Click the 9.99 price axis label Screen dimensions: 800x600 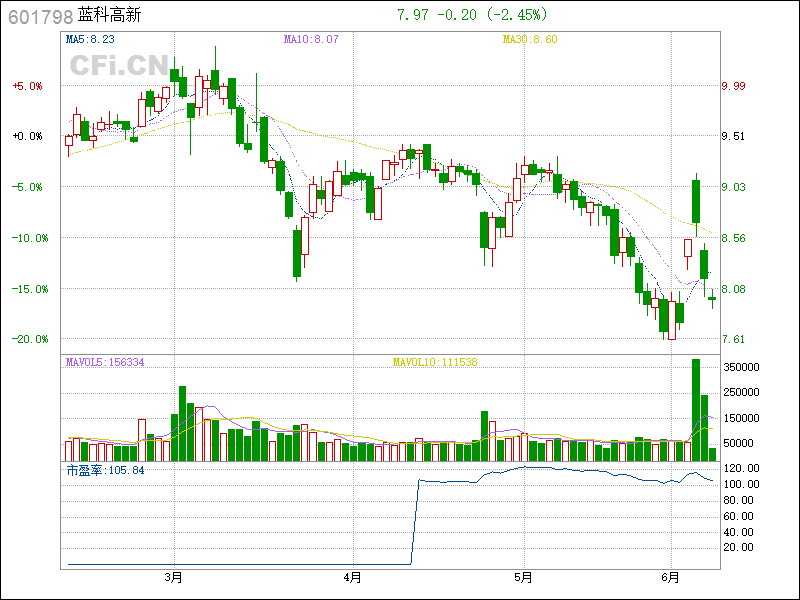coord(733,86)
